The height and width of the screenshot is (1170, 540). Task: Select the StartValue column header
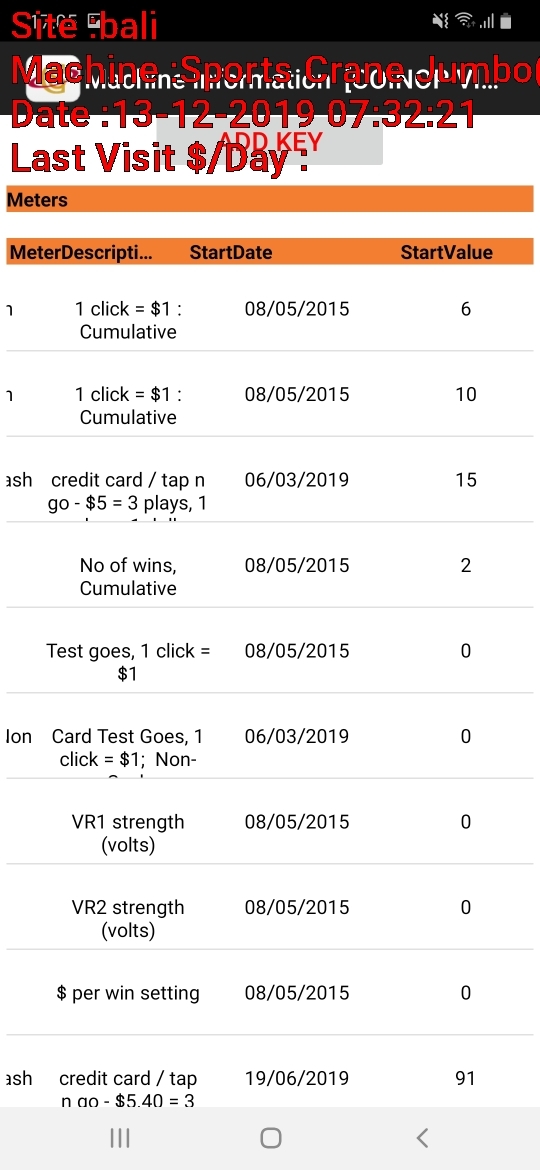click(446, 252)
